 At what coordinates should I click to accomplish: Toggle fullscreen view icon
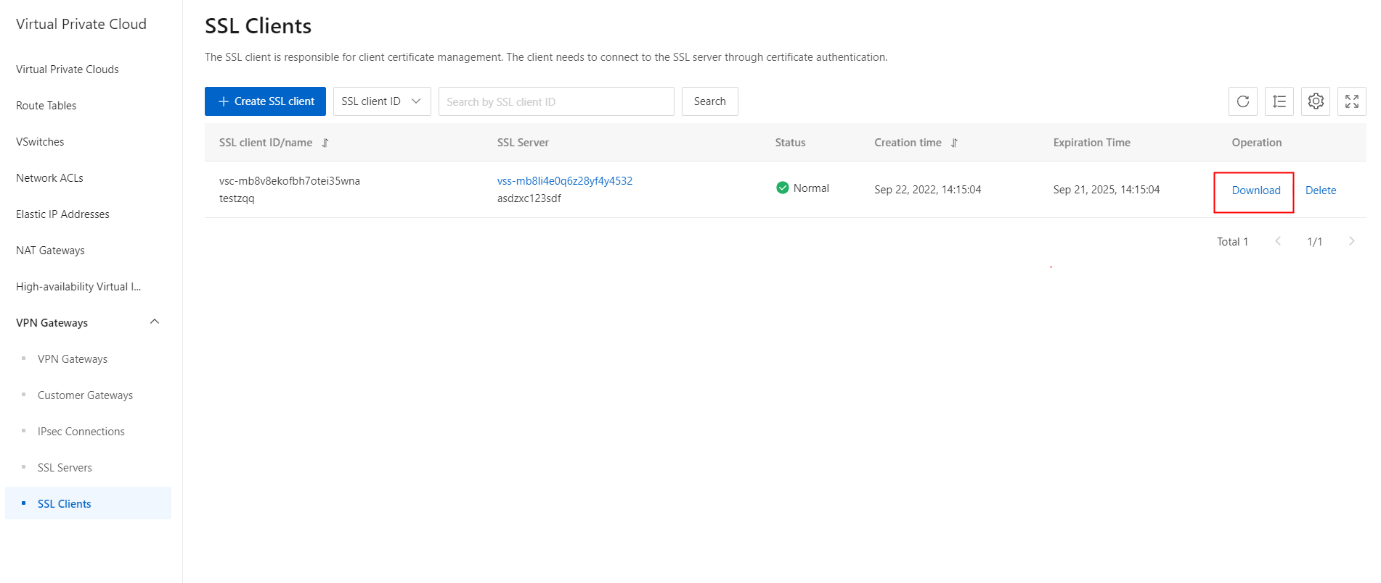(1352, 101)
